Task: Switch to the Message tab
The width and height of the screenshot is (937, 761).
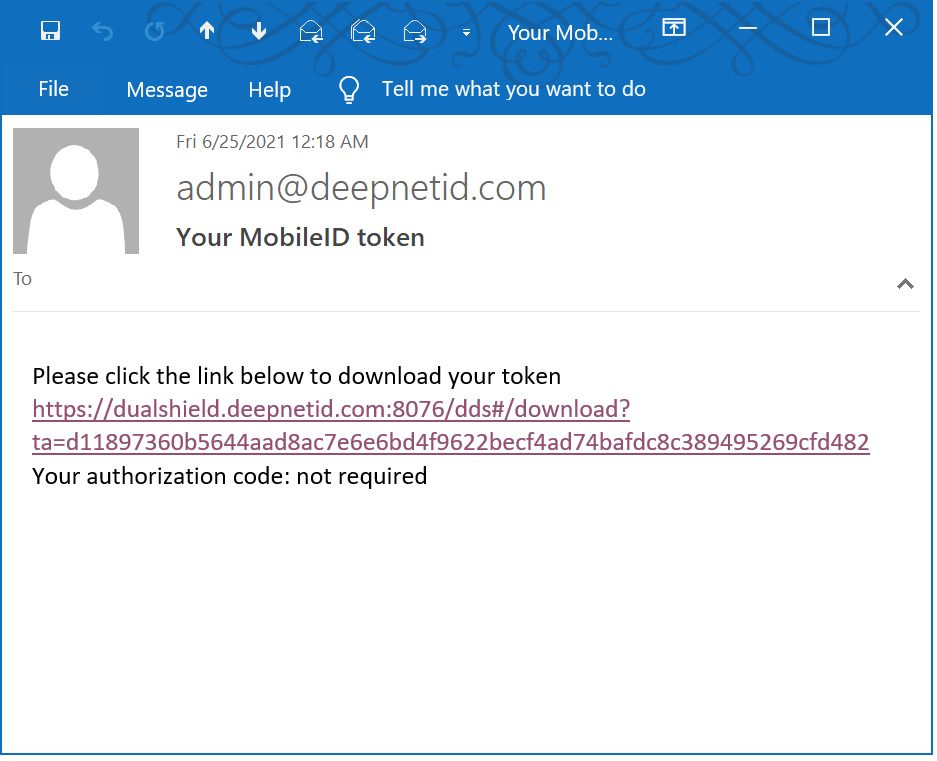Action: point(167,90)
